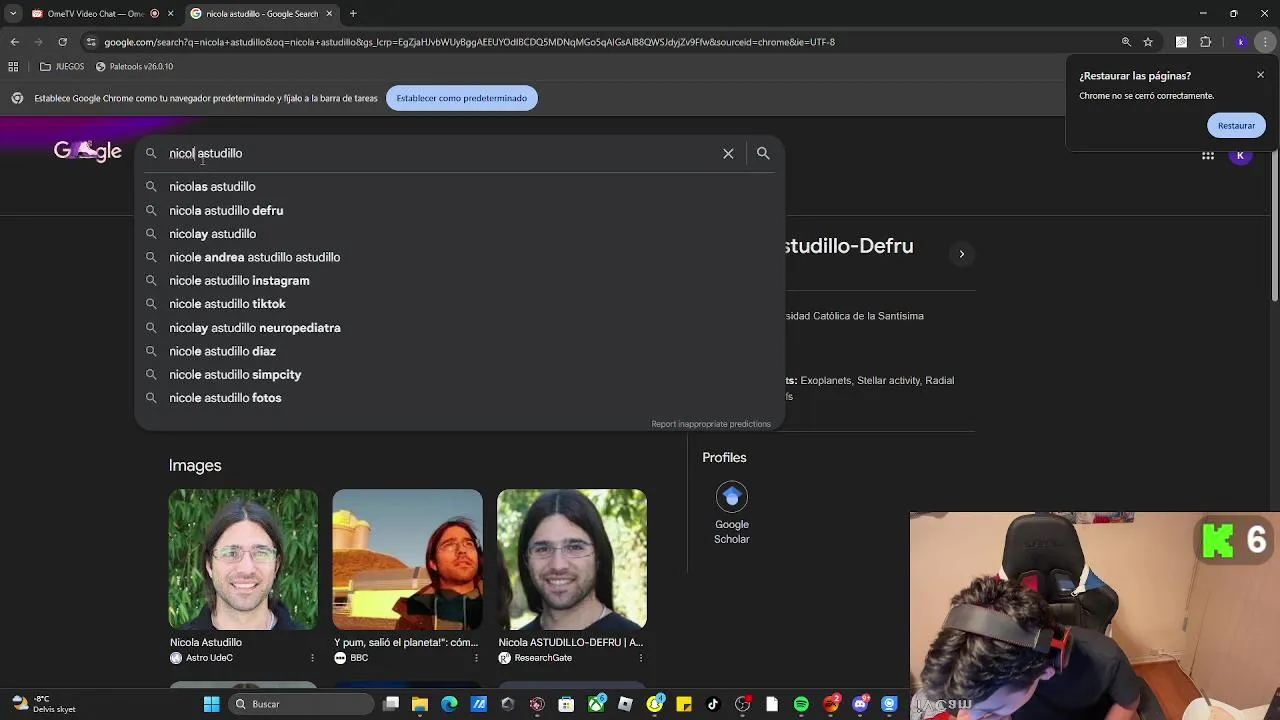Open the Windows Start menu
This screenshot has height=720, width=1280.
point(212,704)
